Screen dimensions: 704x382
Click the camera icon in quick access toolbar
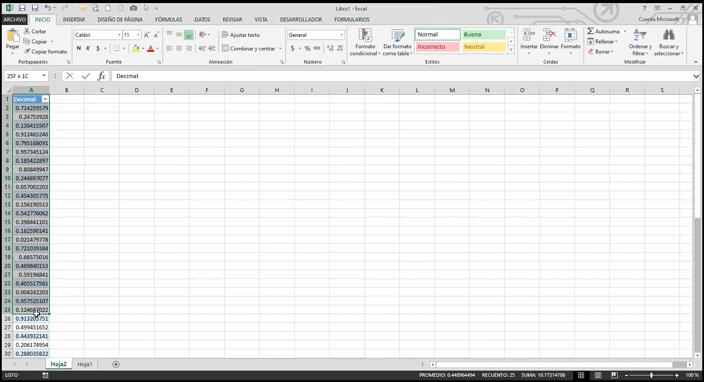click(x=133, y=8)
